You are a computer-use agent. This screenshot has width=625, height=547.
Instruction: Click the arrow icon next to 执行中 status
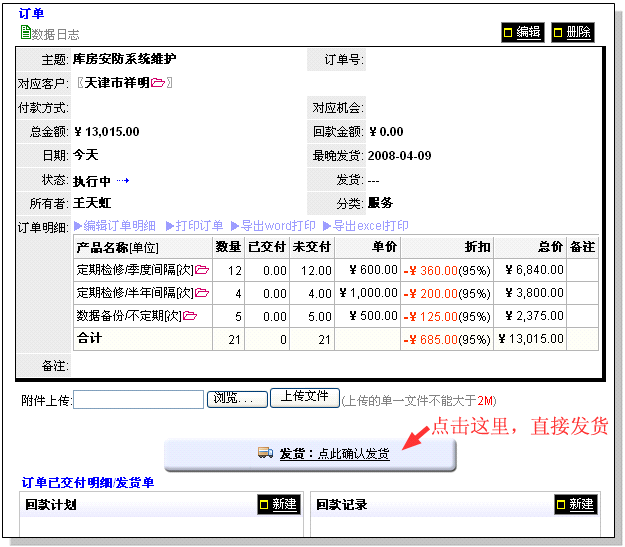click(x=123, y=181)
